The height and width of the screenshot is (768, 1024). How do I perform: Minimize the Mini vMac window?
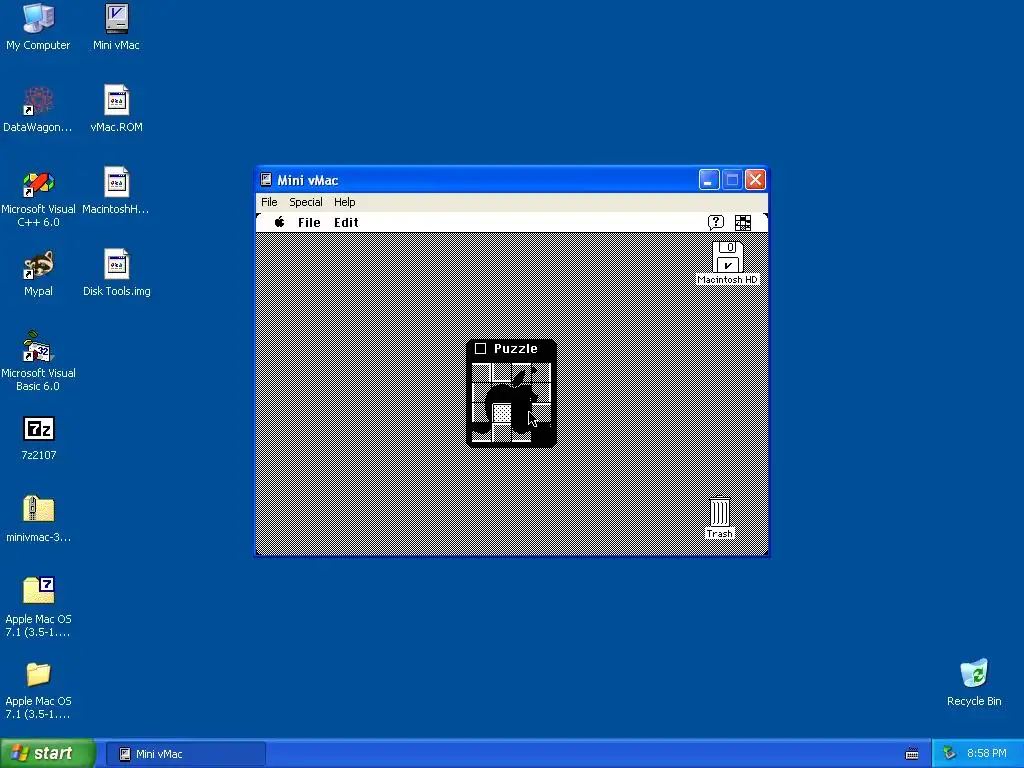709,180
